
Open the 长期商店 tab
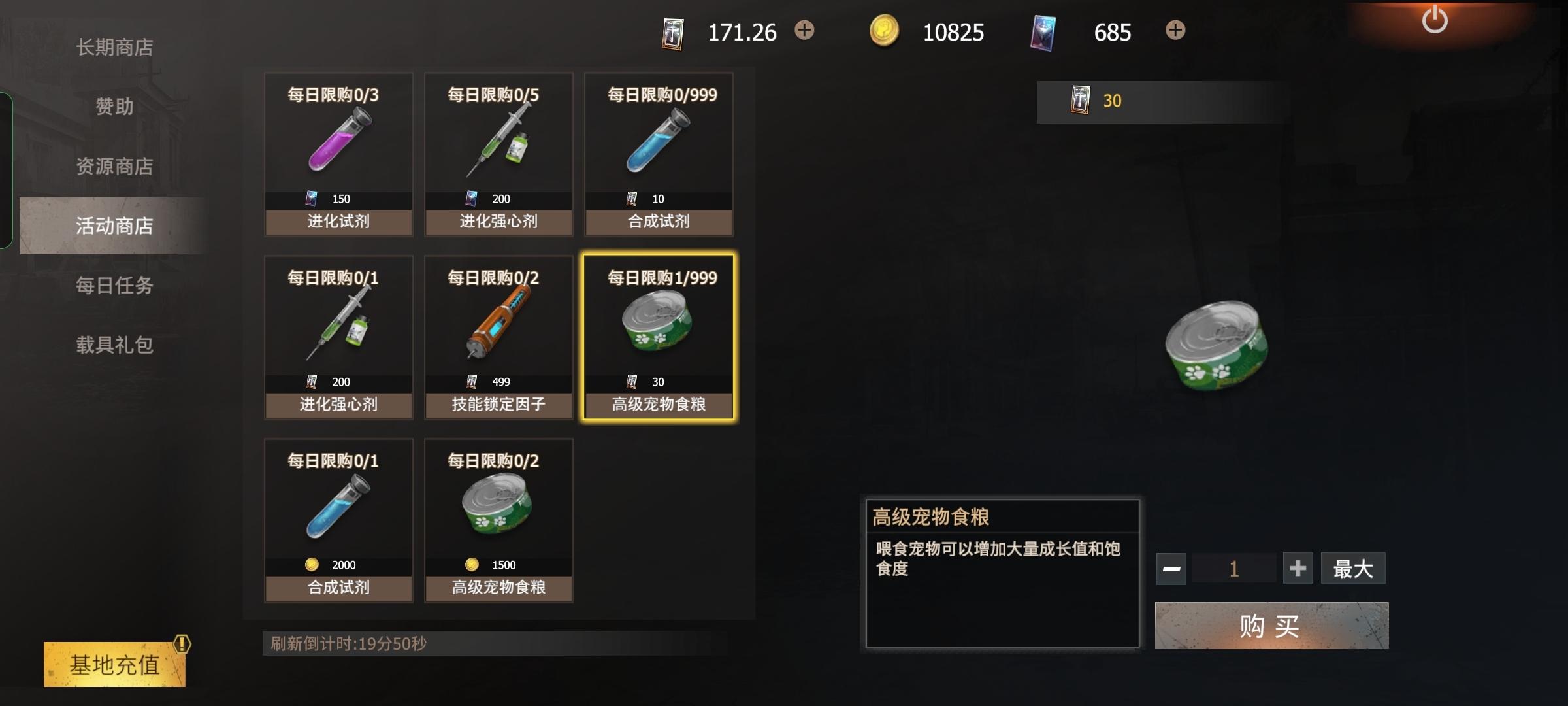coord(114,47)
